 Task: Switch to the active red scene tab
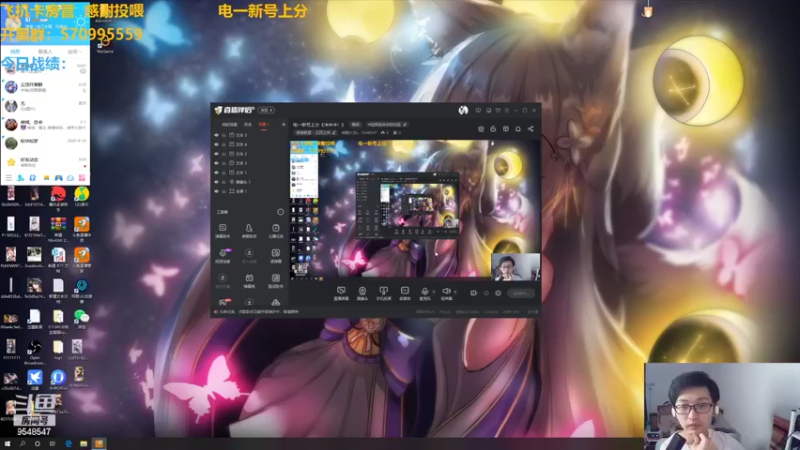coord(263,124)
